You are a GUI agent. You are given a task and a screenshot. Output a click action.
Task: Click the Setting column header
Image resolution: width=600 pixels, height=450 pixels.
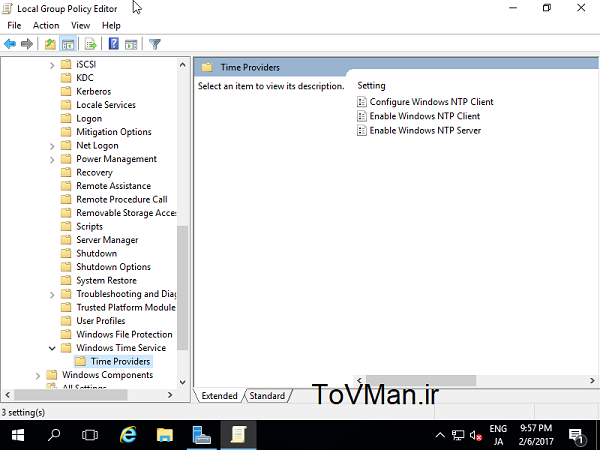[x=371, y=85]
